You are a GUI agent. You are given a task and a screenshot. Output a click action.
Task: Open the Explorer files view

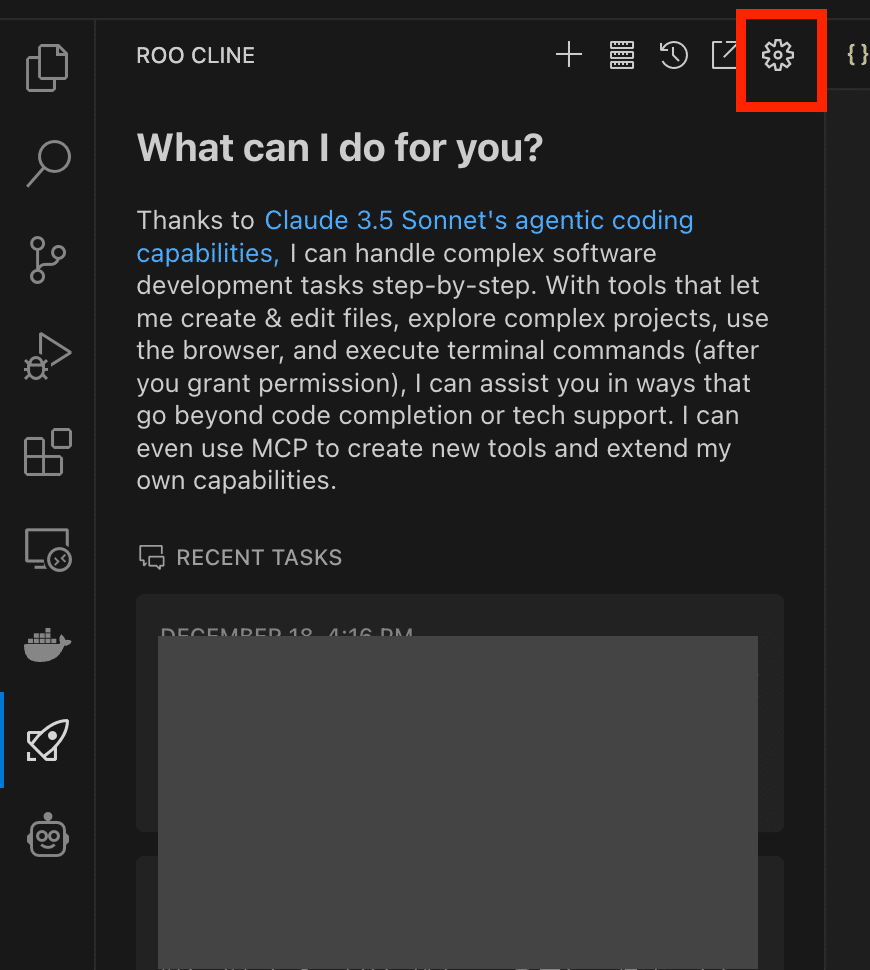[x=47, y=68]
